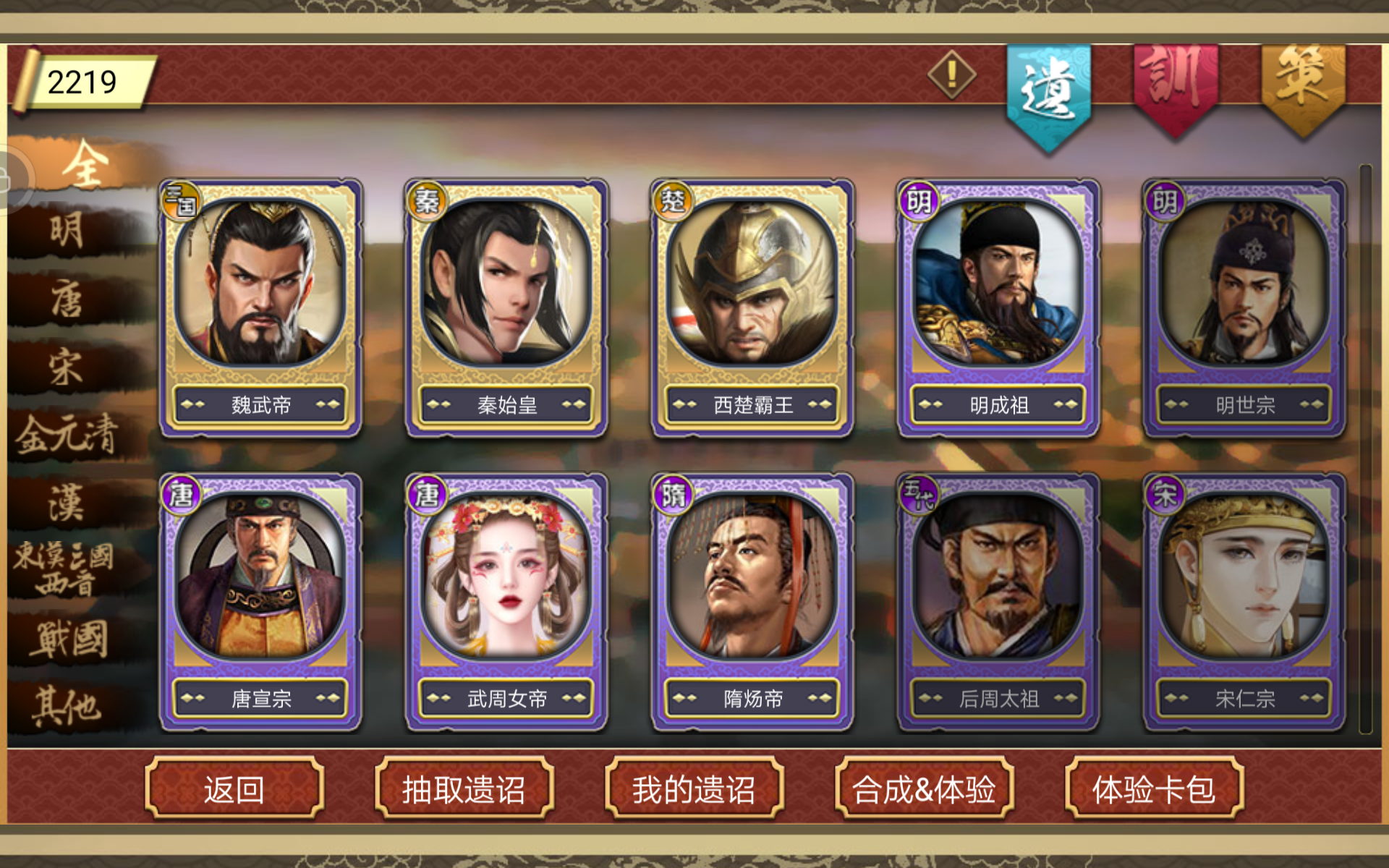Click the 秦 dynasty badge on the 秦始皇 card
1389x868 pixels.
(427, 201)
